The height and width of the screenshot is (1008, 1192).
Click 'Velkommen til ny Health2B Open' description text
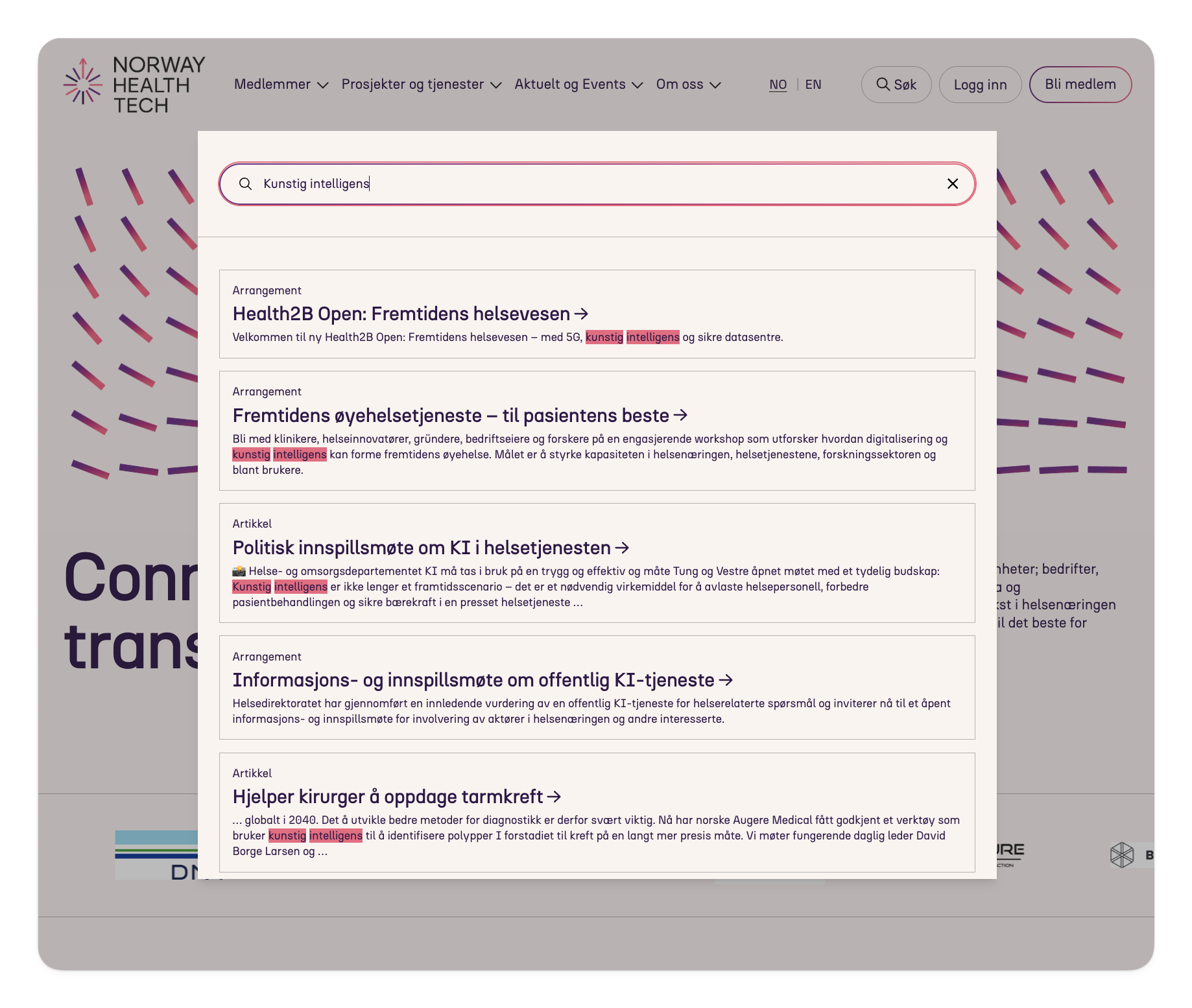pyautogui.click(x=508, y=337)
